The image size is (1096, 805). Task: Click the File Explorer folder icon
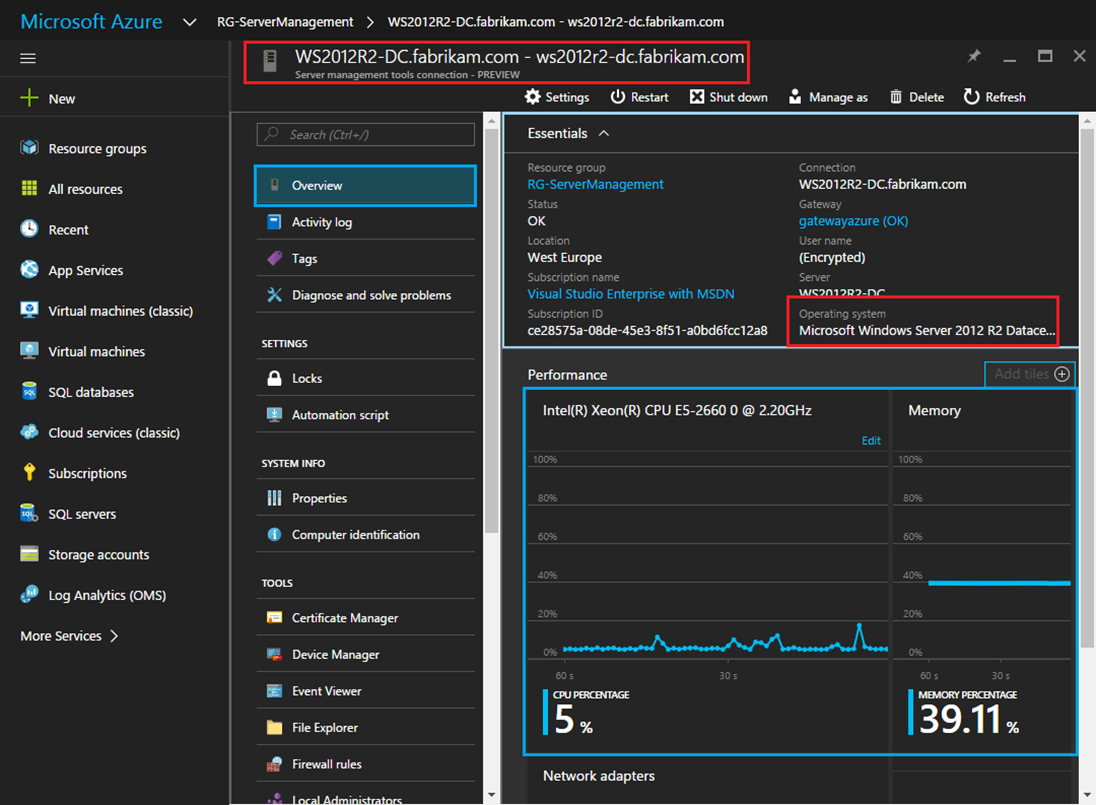coord(275,727)
